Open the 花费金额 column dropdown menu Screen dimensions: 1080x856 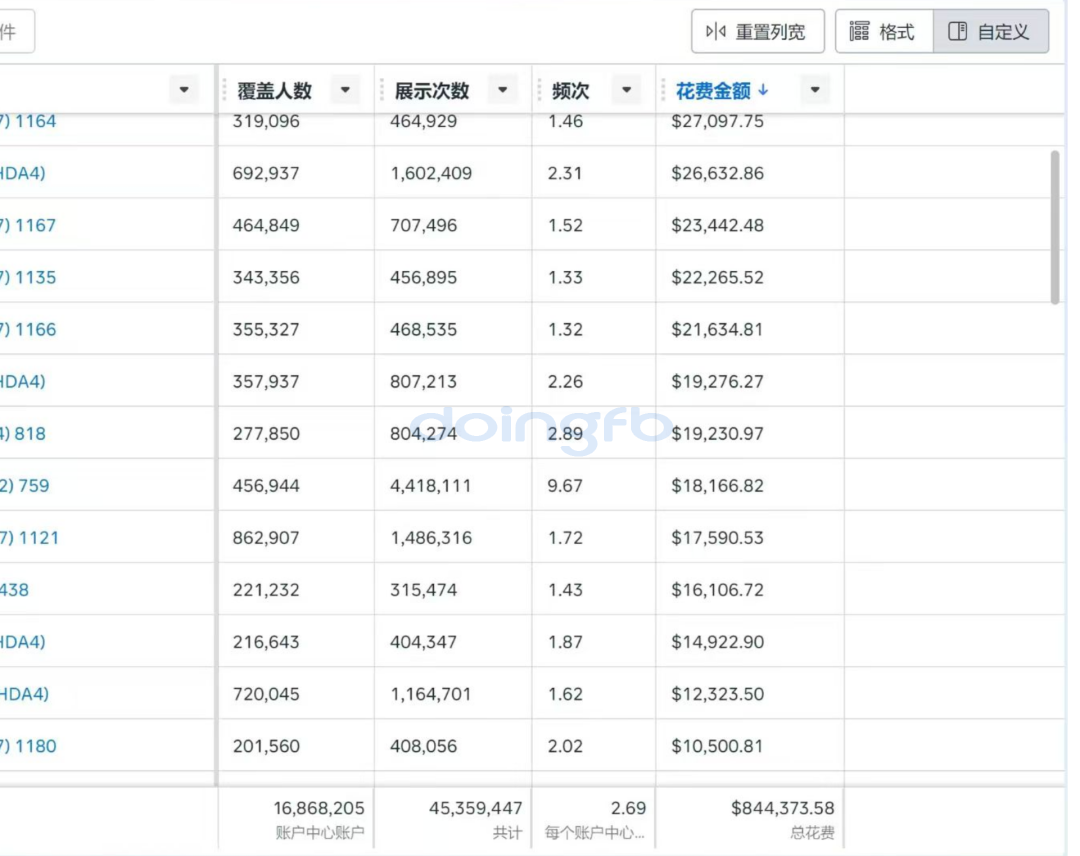tap(815, 90)
